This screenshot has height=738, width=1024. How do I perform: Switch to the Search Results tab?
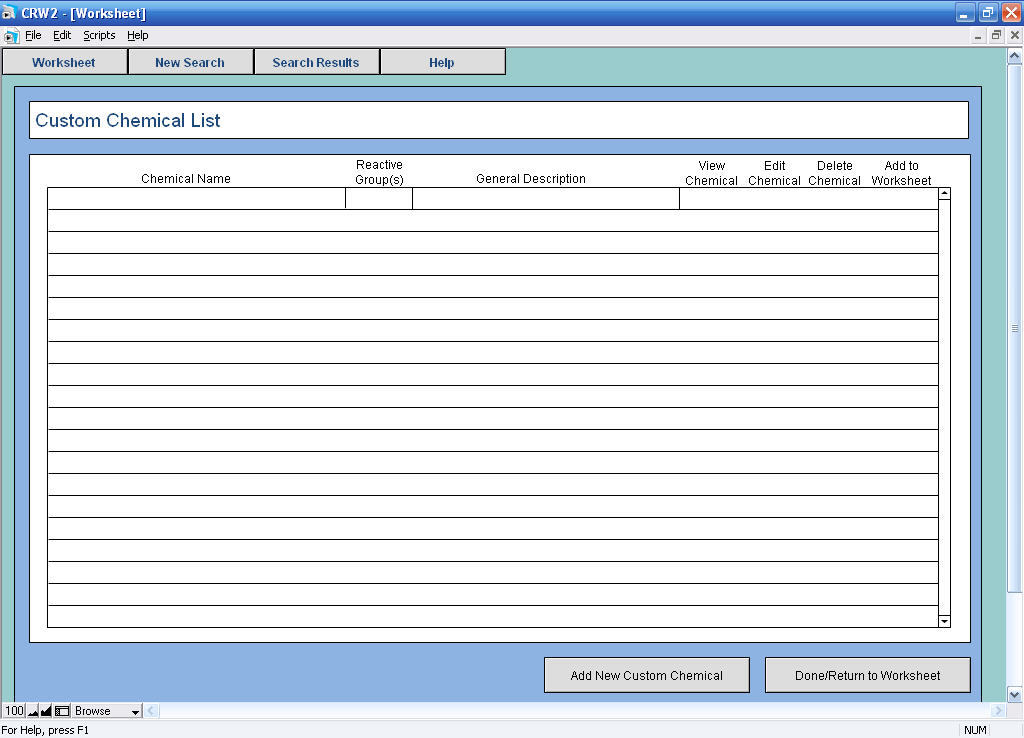coord(316,62)
